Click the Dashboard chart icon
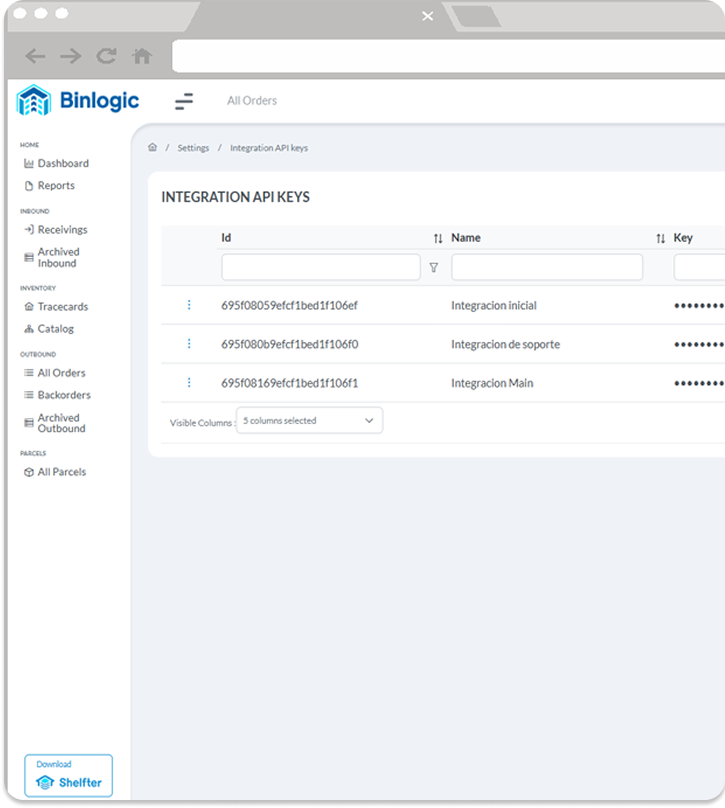The width and height of the screenshot is (725, 808). coord(29,163)
